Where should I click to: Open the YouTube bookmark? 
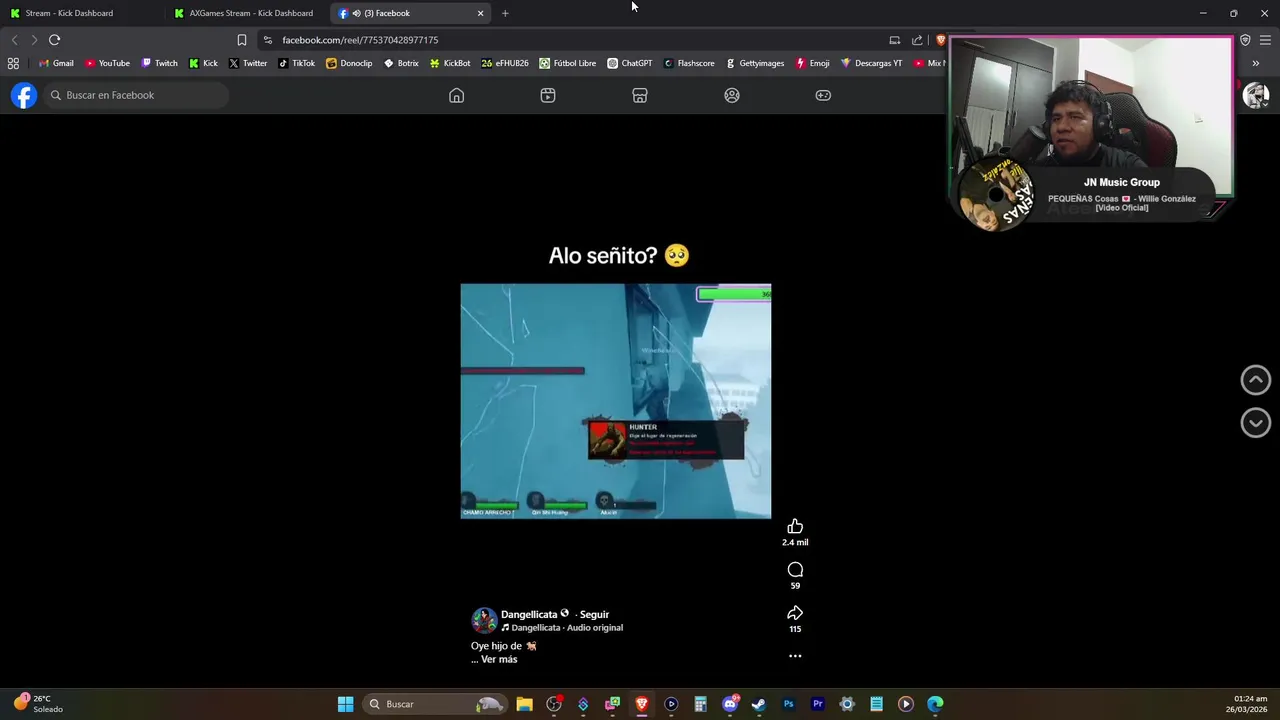click(107, 63)
